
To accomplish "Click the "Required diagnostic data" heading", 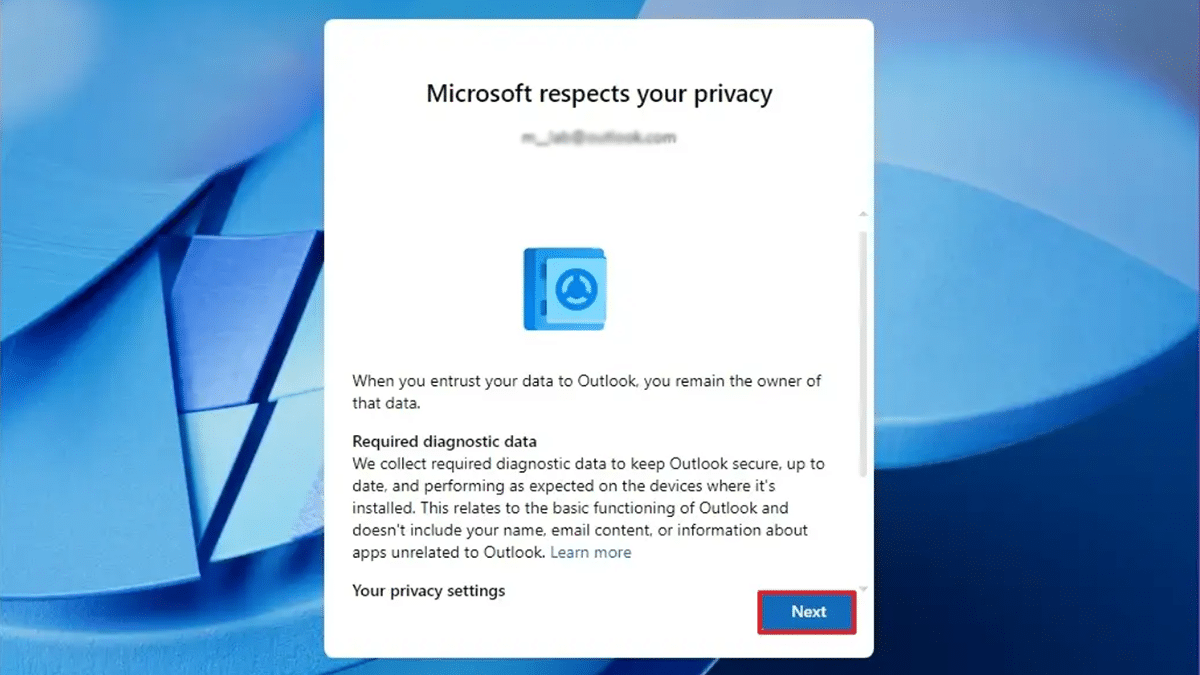I will [444, 441].
